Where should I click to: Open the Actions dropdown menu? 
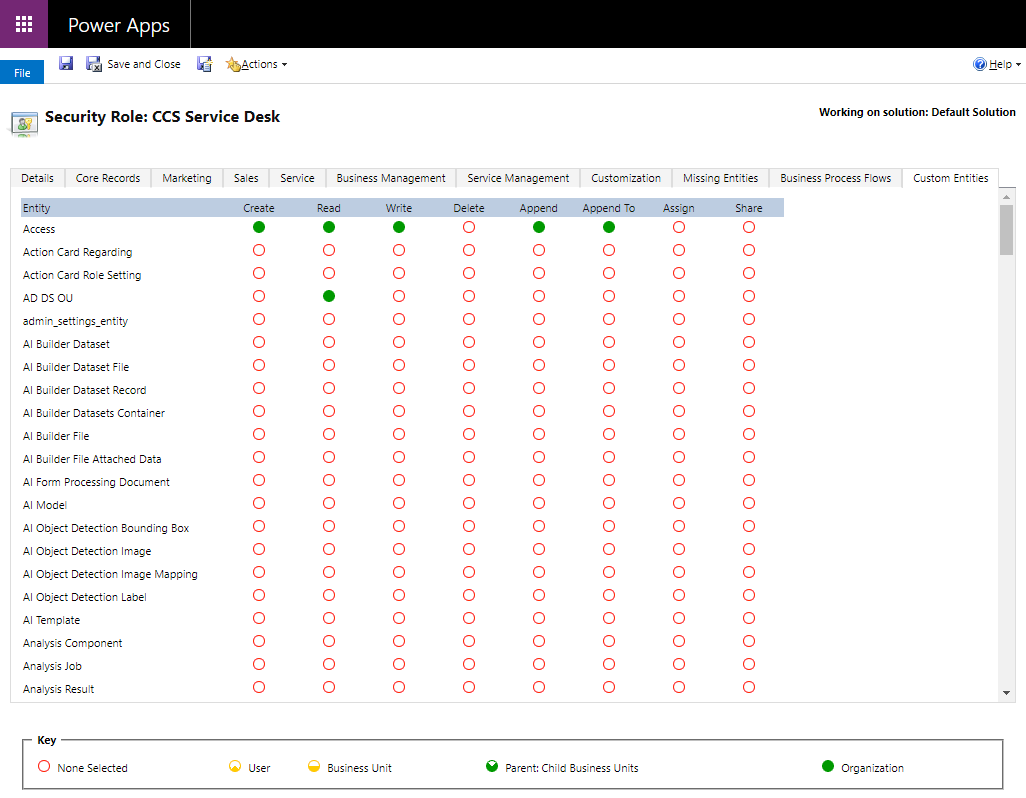[257, 64]
